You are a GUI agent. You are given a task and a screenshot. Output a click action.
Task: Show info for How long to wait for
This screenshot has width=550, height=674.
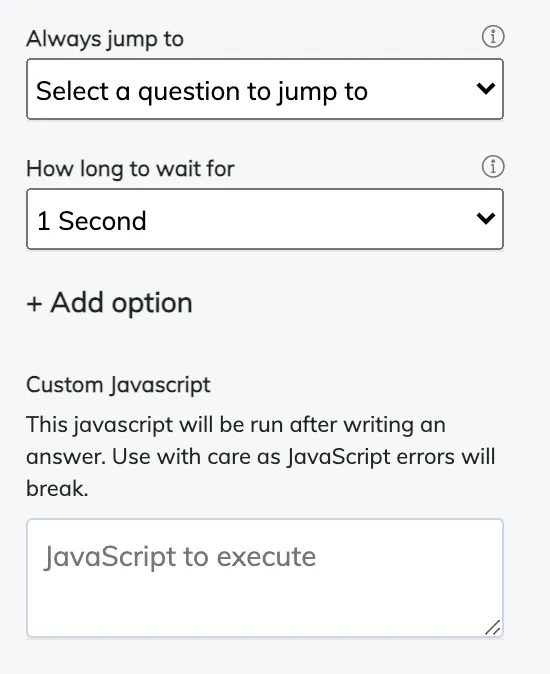pyautogui.click(x=492, y=166)
